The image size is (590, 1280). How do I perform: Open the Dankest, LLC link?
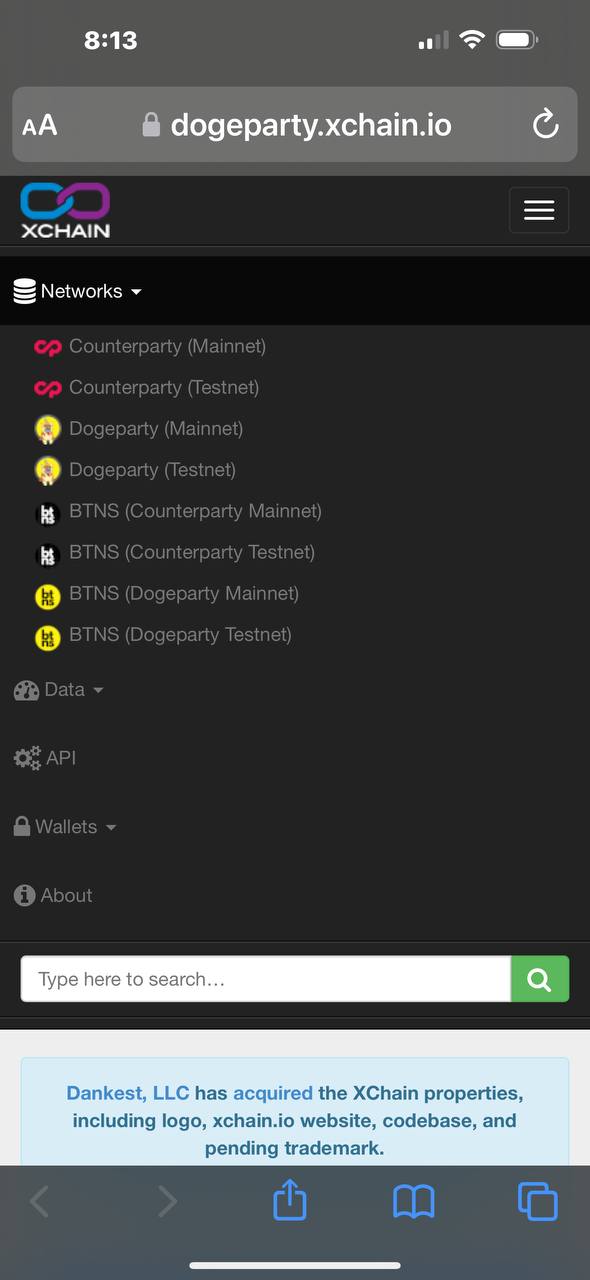point(128,1093)
